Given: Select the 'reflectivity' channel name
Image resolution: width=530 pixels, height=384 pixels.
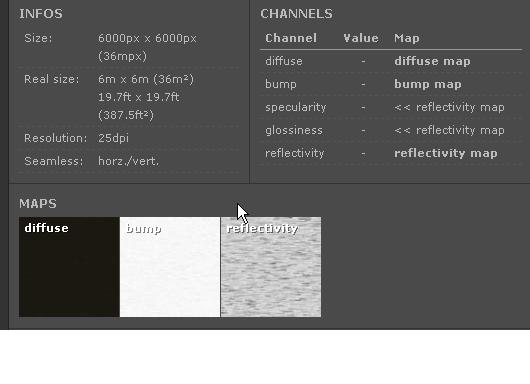Looking at the screenshot, I should [294, 153].
